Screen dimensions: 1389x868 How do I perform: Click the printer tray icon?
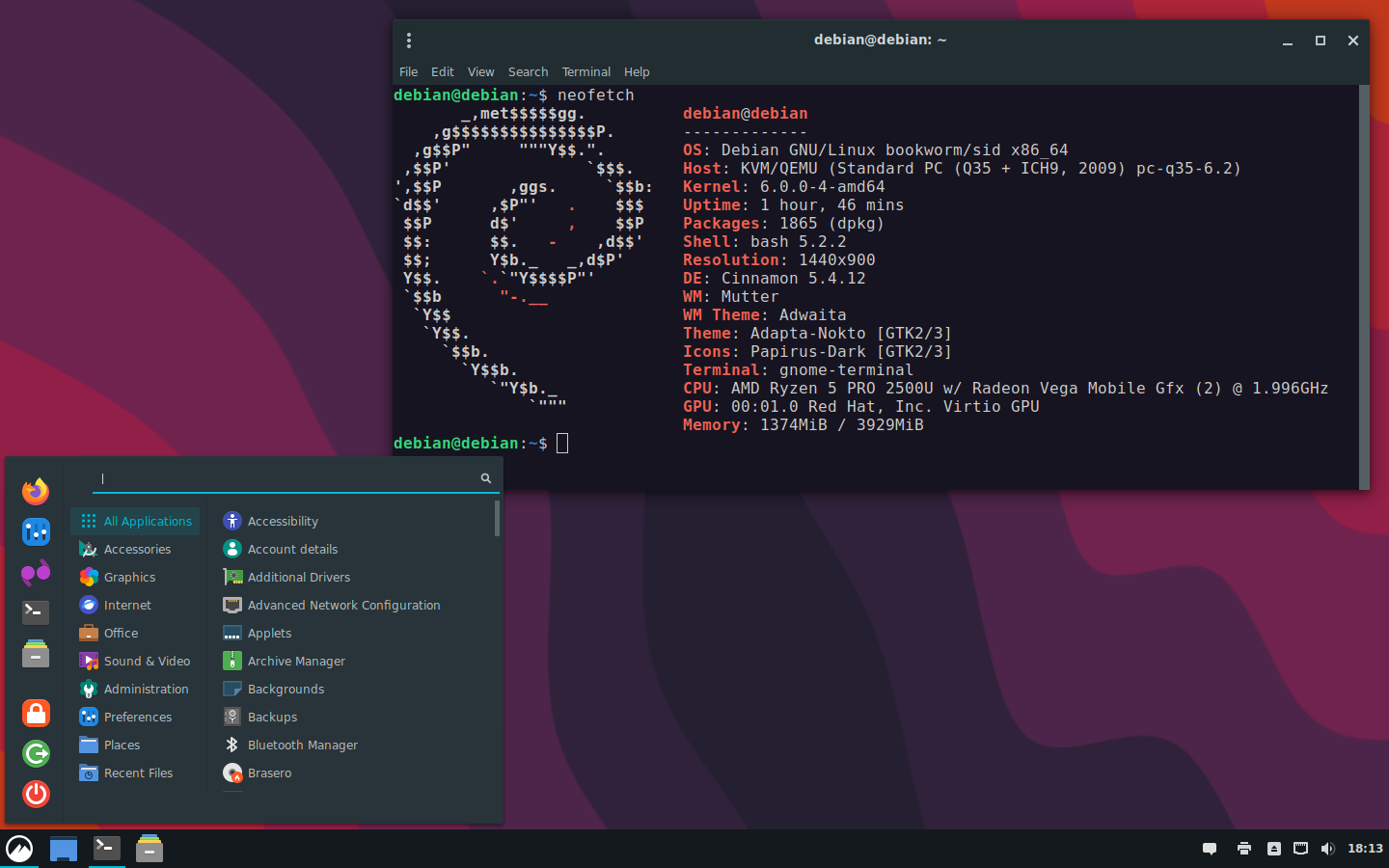pos(1244,849)
